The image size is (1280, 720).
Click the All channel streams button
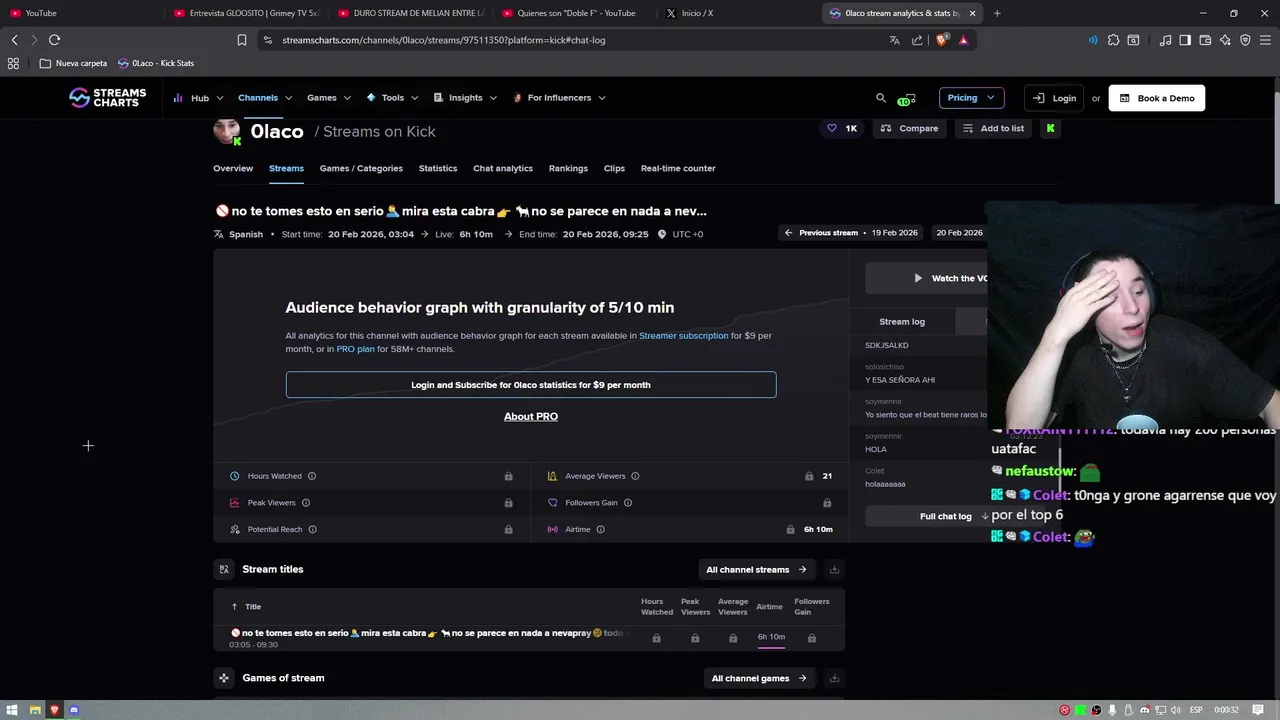[756, 569]
